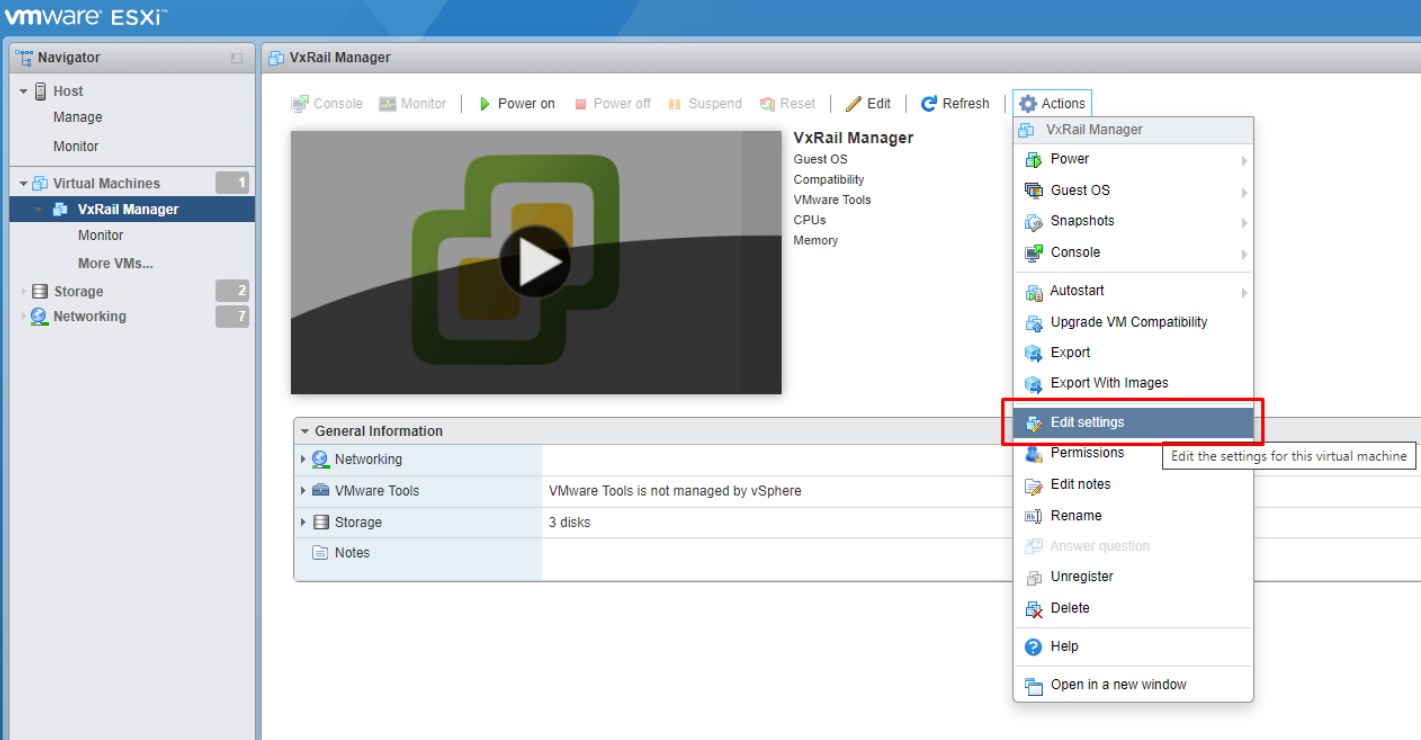Select Edit settings from the Actions menu
This screenshot has height=740, width=1421.
click(x=1085, y=422)
